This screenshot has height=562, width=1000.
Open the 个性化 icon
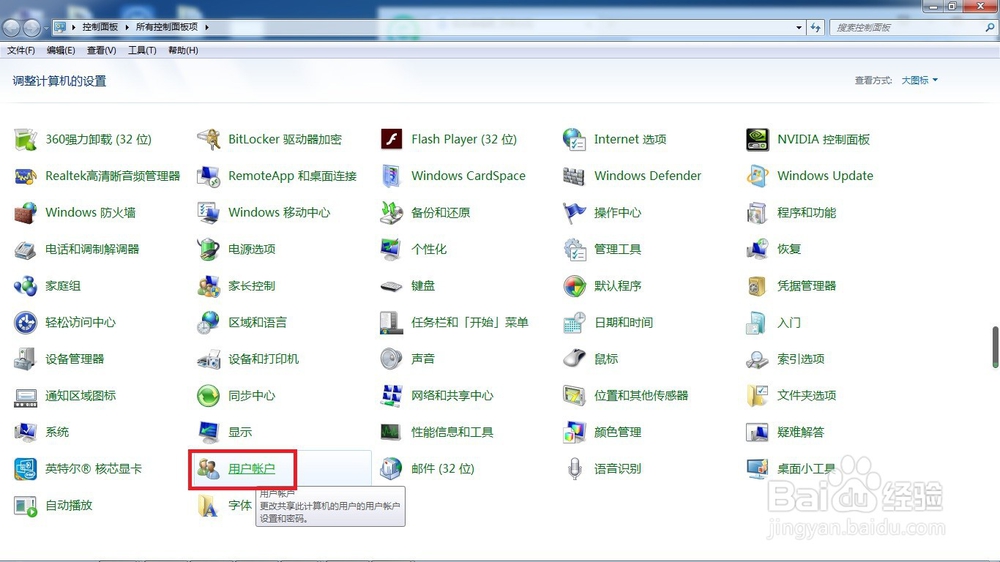[x=391, y=249]
